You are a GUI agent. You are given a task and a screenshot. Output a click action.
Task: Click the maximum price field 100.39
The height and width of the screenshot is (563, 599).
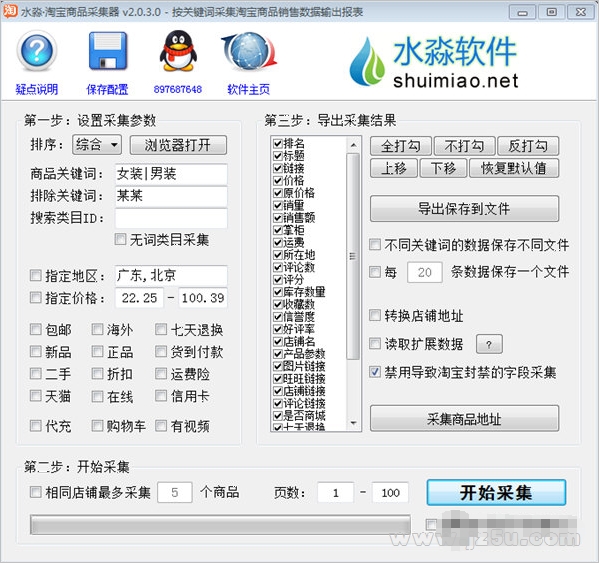pos(203,298)
